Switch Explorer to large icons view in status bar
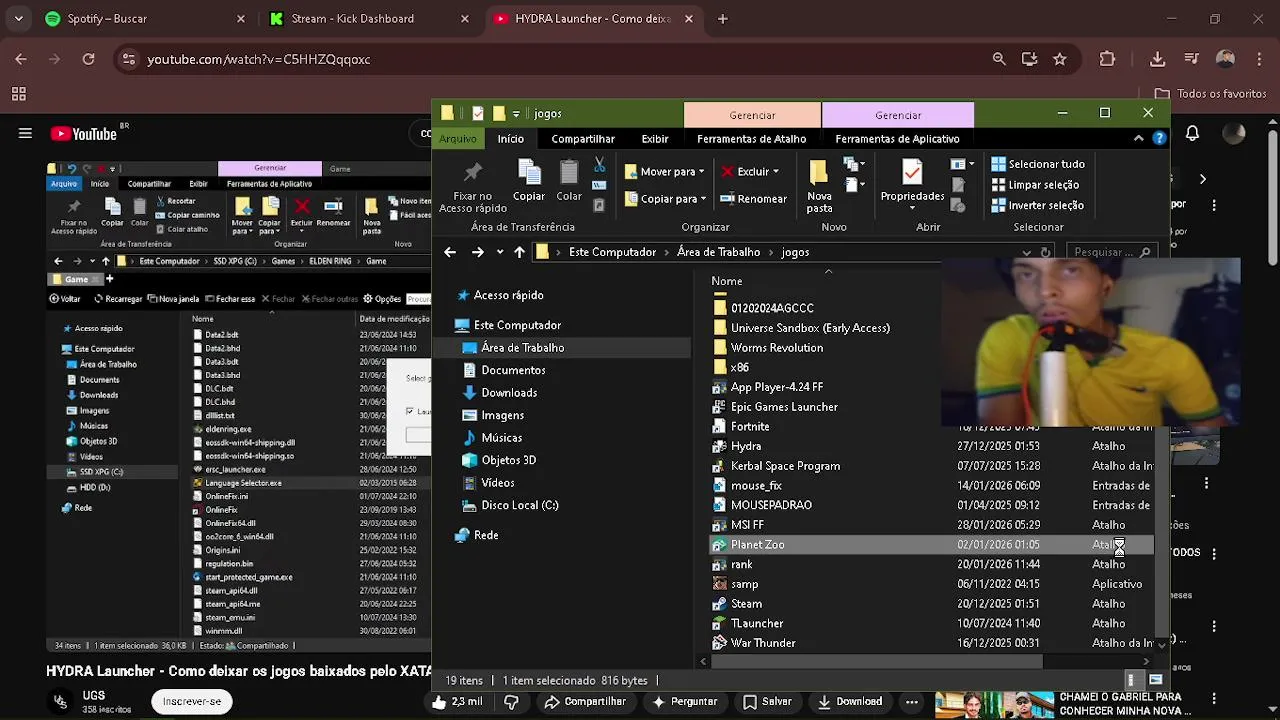Image resolution: width=1280 pixels, height=720 pixels. pos(1155,680)
